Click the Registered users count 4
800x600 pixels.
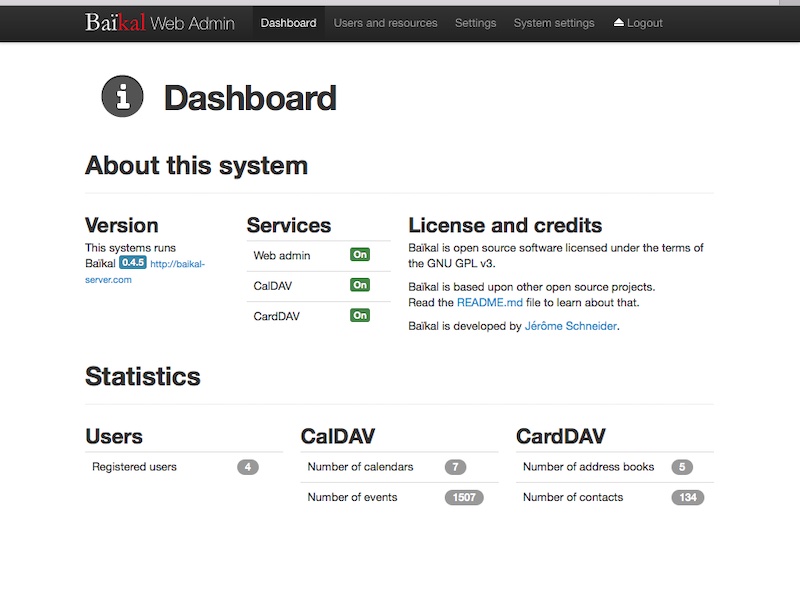247,467
